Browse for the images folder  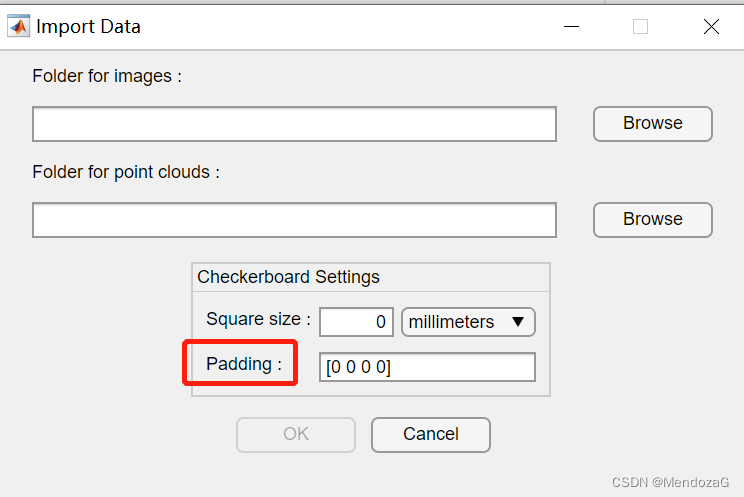pos(652,124)
